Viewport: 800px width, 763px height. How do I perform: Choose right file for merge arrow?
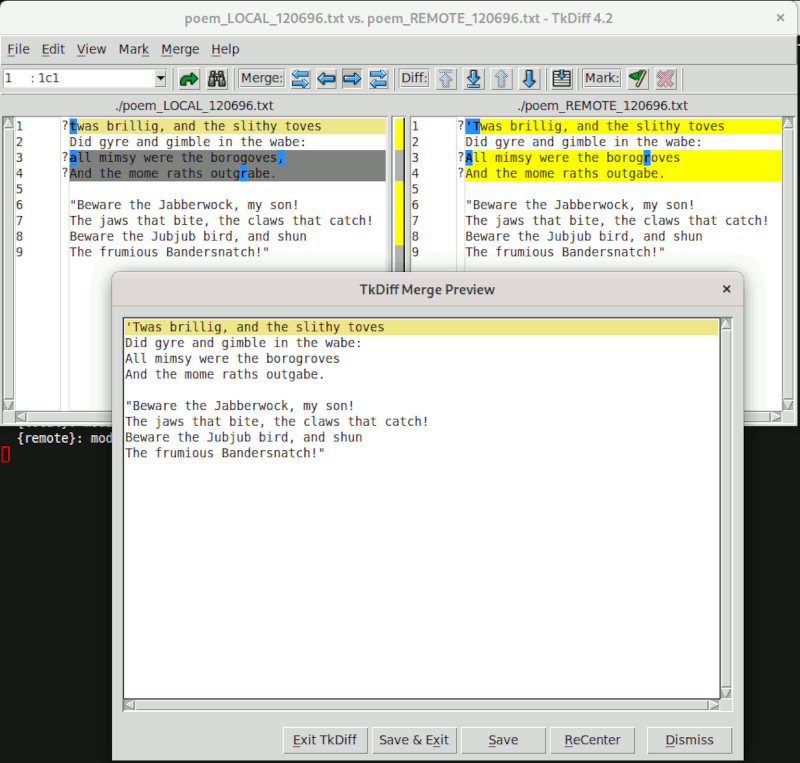click(x=352, y=79)
